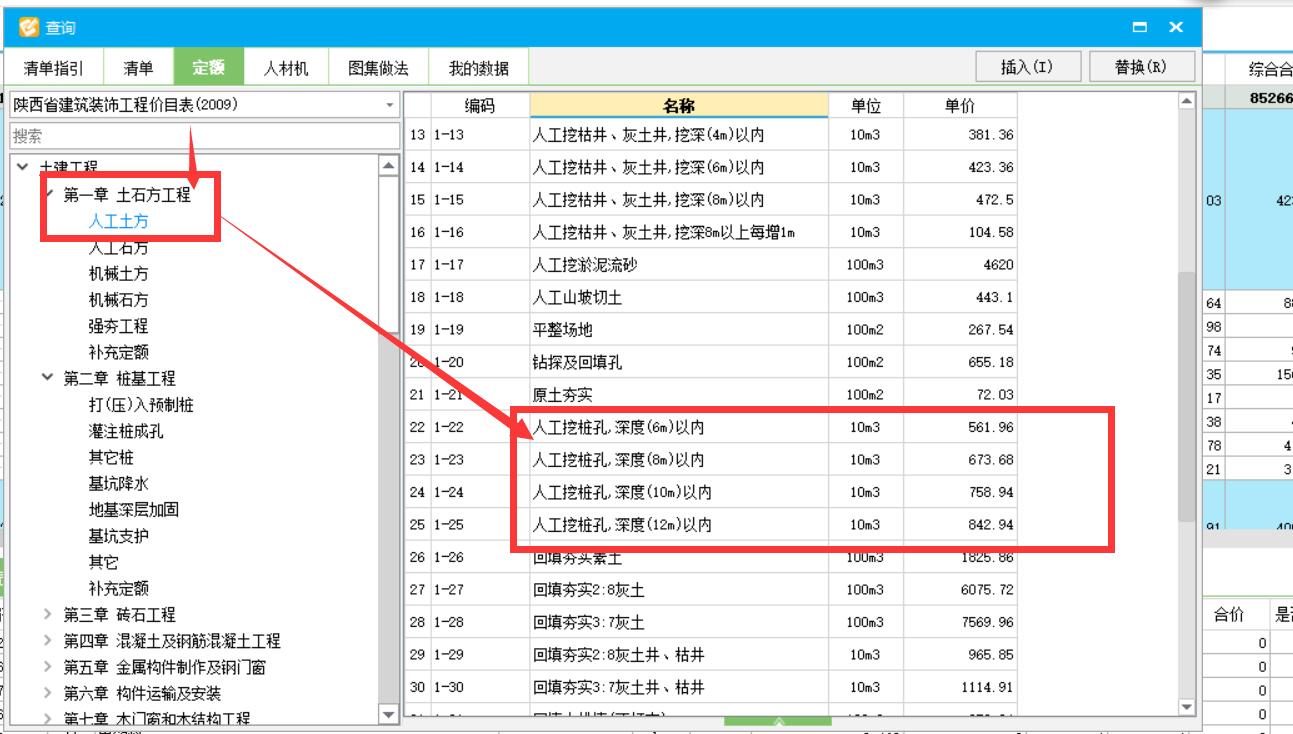Collapse the 第二章 桩基工程 chevron
The height and width of the screenshot is (734, 1293).
47,378
